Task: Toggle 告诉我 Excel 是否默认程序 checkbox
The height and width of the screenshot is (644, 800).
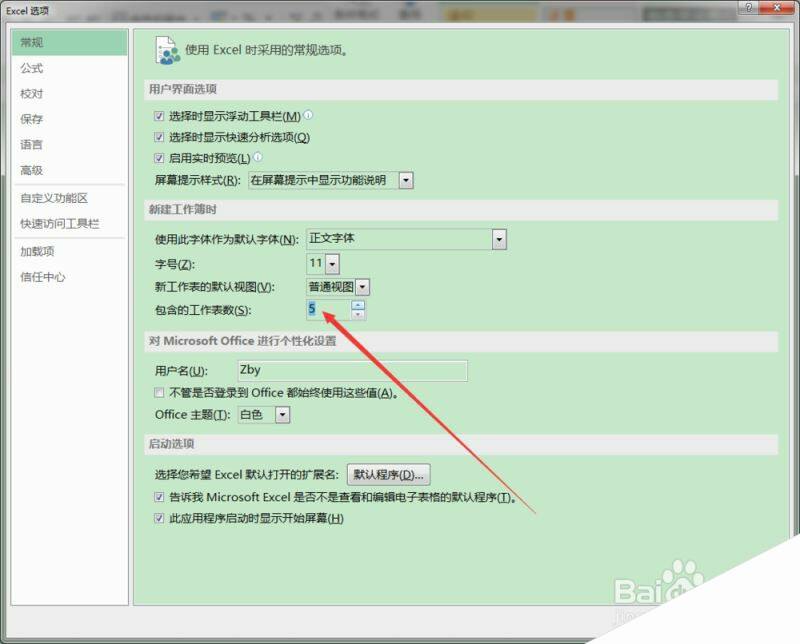Action: (x=159, y=497)
